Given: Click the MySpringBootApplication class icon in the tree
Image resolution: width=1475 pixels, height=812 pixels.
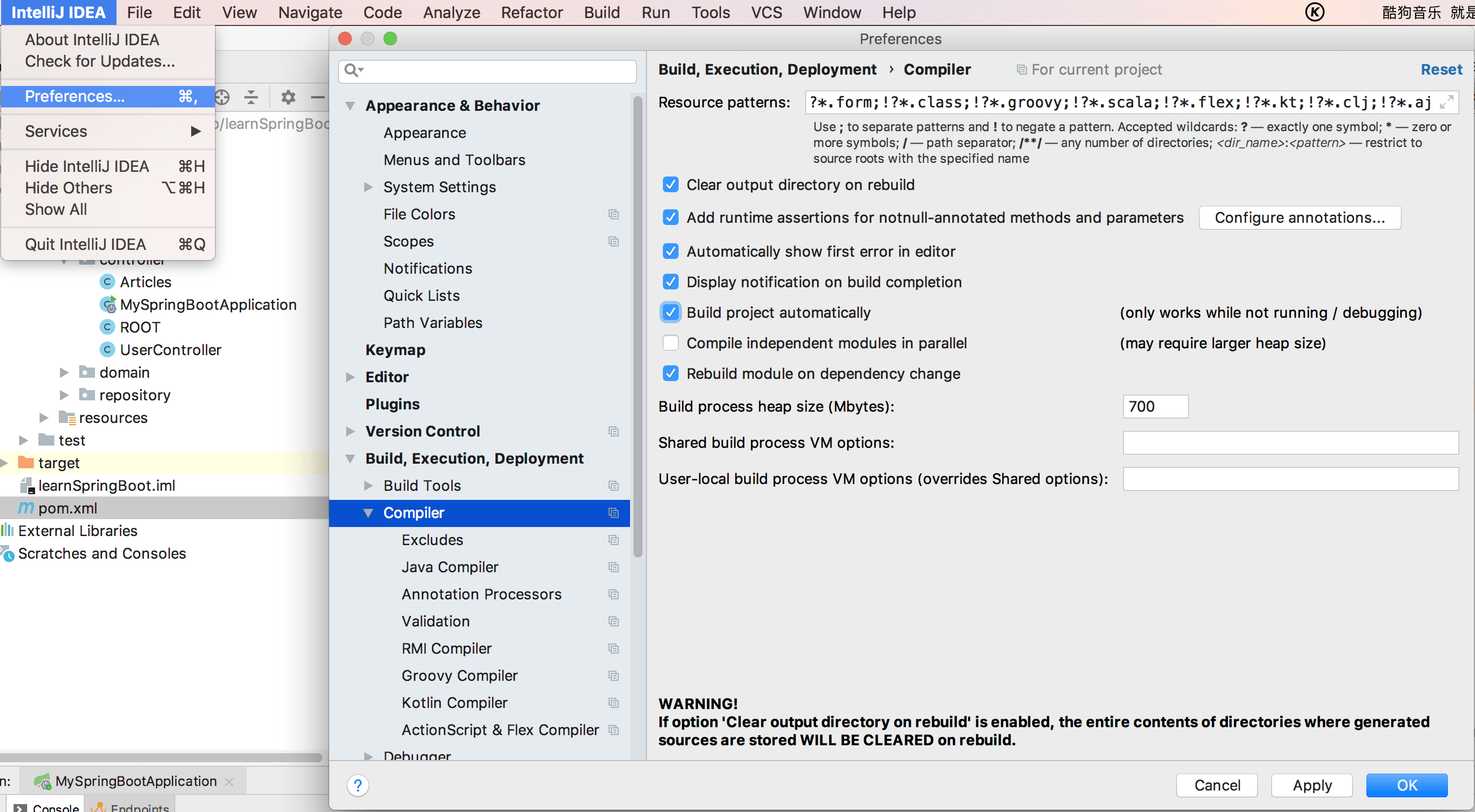Looking at the screenshot, I should point(107,304).
